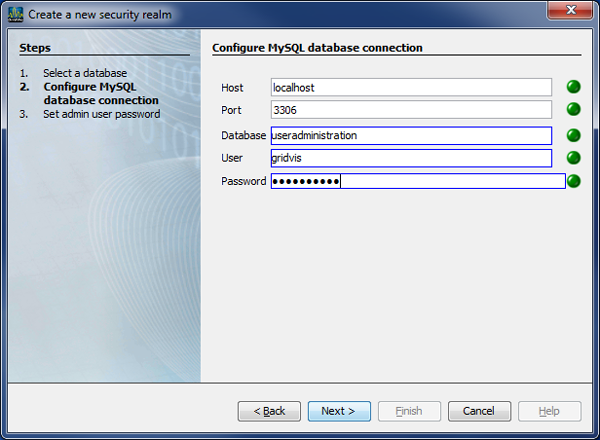Click the green status indicator beside User
Viewport: 600px width, 440px height.
(x=573, y=158)
